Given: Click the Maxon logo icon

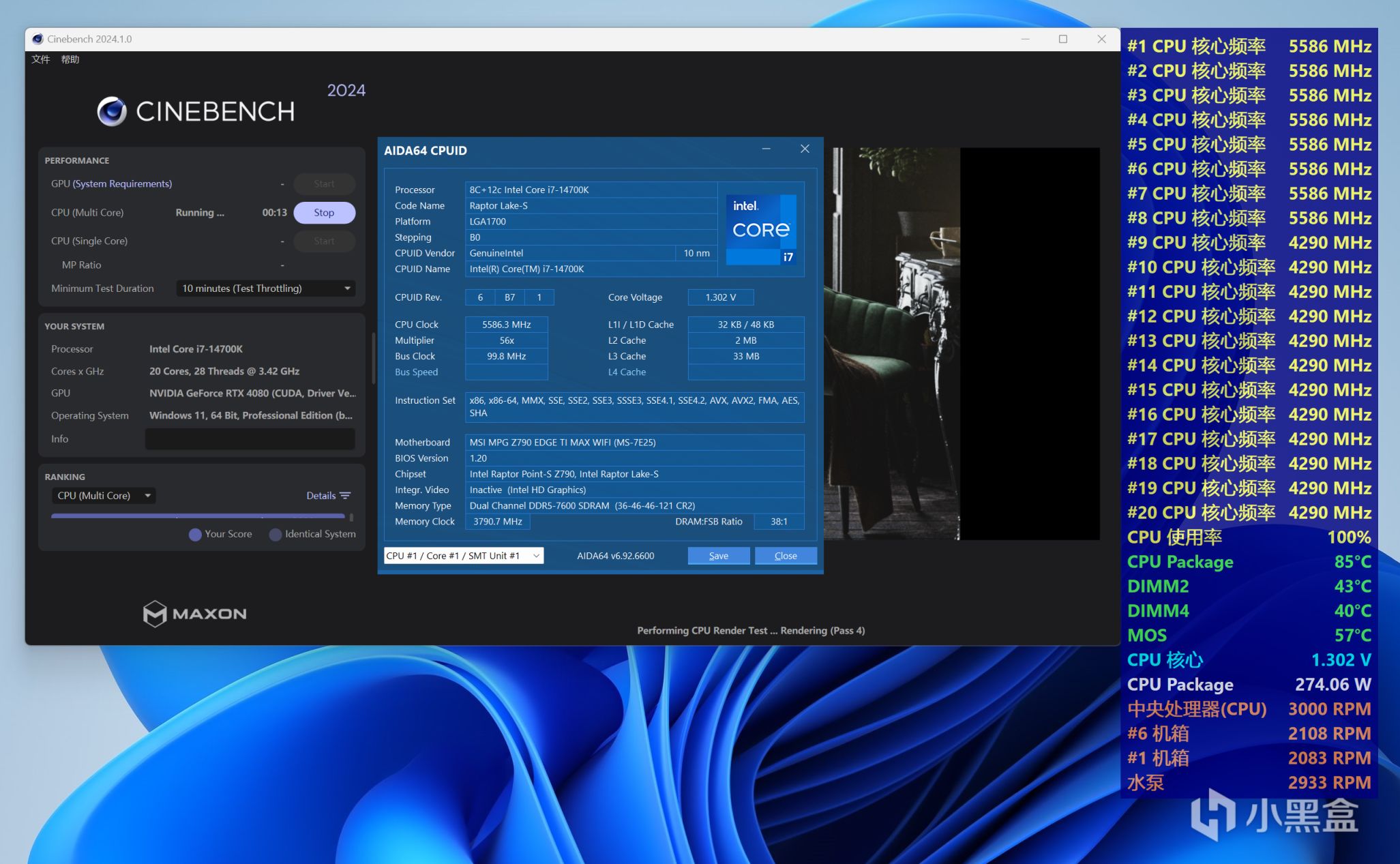Looking at the screenshot, I should click(x=155, y=613).
